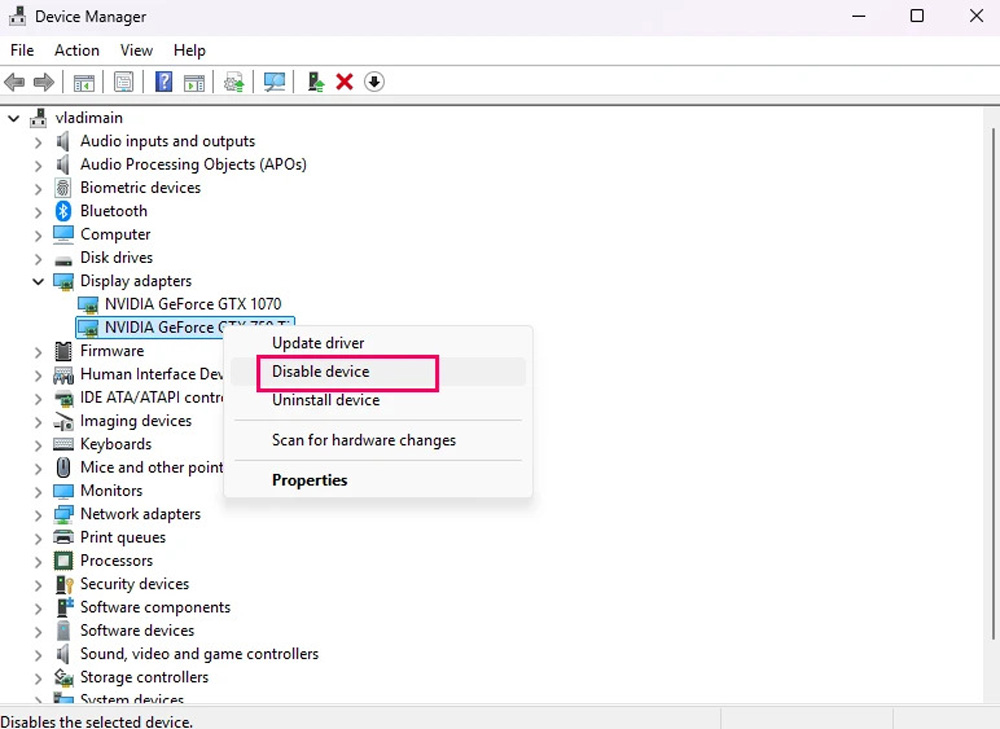Select Uninstall device in the context menu

326,400
